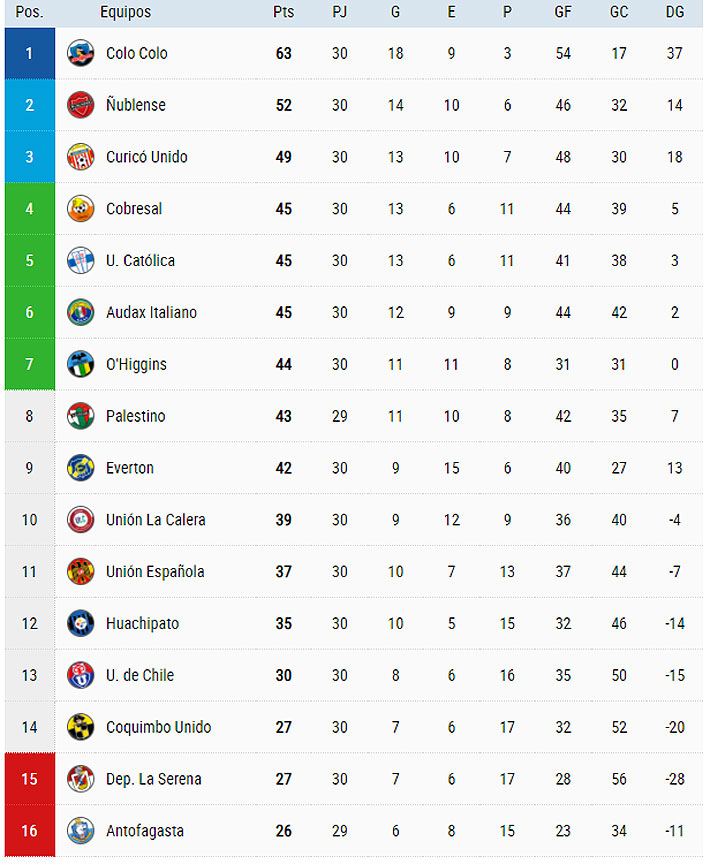Viewport: 710px width, 864px height.
Task: Click the U. Católica team crest
Action: [x=80, y=261]
